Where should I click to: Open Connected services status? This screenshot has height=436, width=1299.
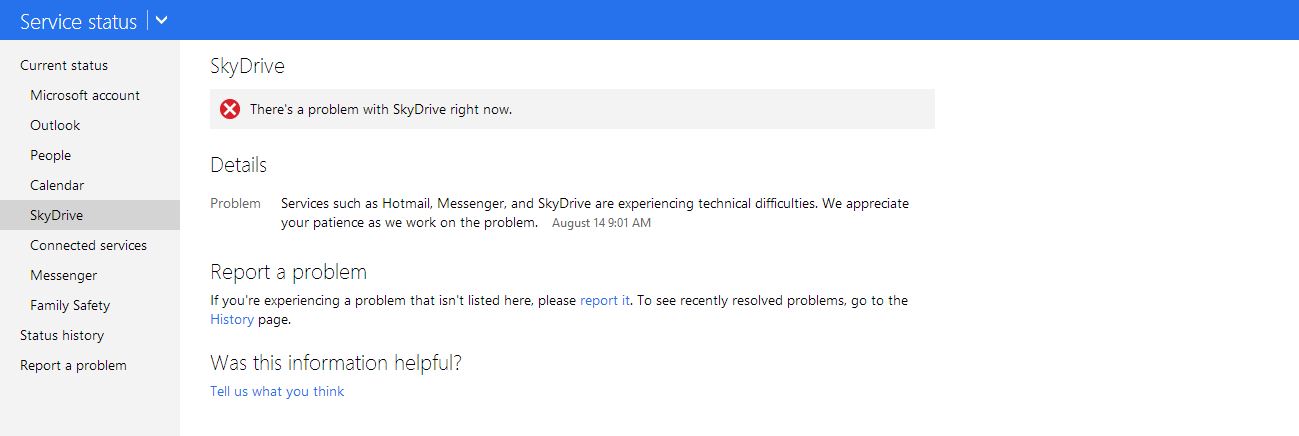pyautogui.click(x=88, y=246)
